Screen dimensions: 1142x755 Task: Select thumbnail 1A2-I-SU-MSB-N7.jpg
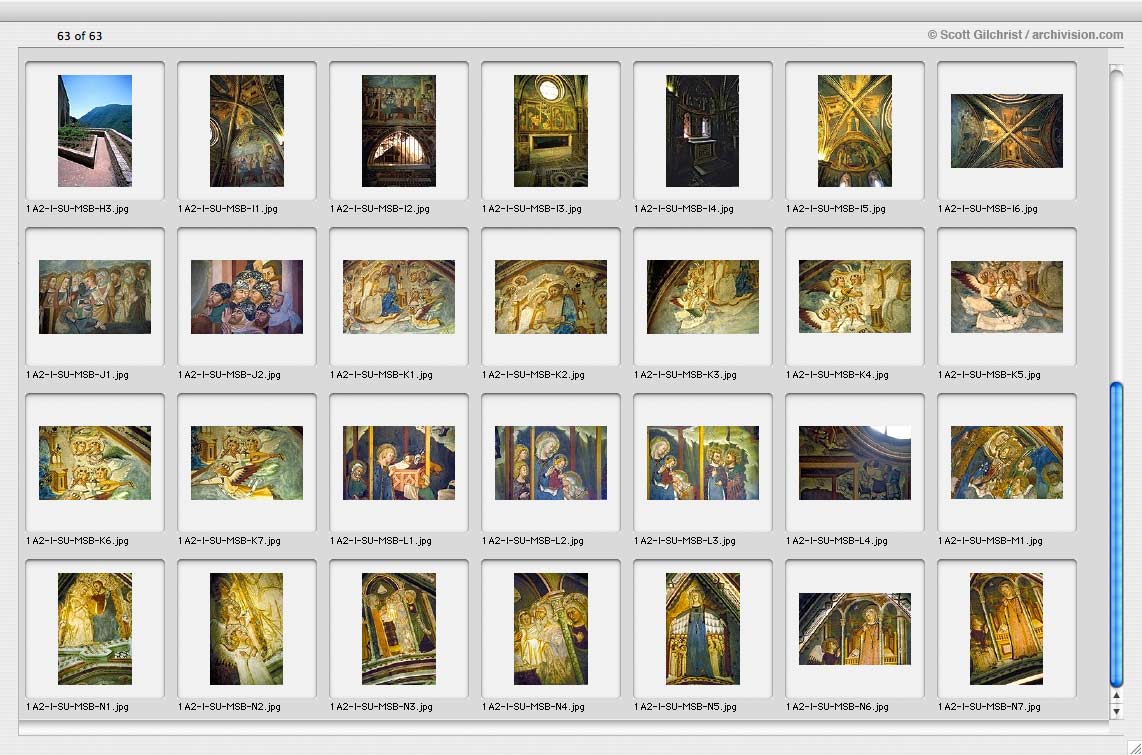point(1007,628)
